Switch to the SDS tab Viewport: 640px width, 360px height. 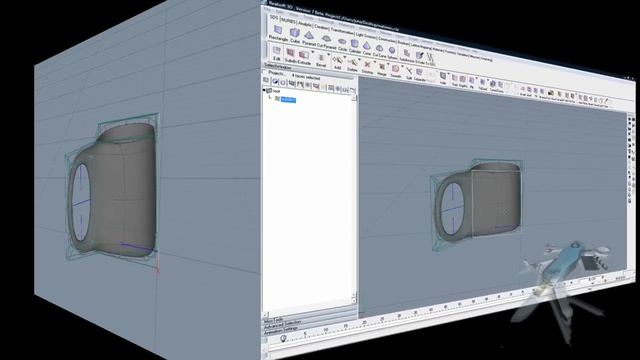coord(273,18)
